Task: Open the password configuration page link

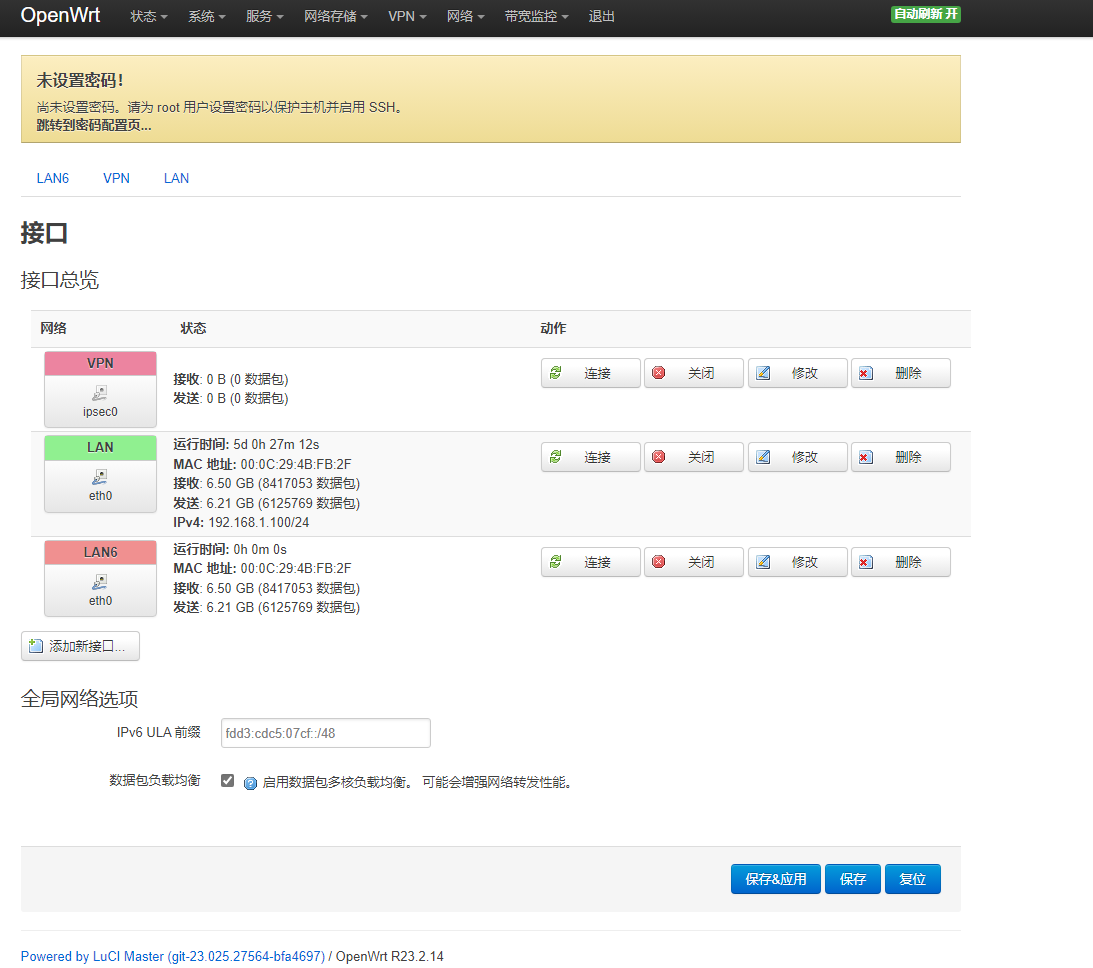Action: tap(93, 125)
